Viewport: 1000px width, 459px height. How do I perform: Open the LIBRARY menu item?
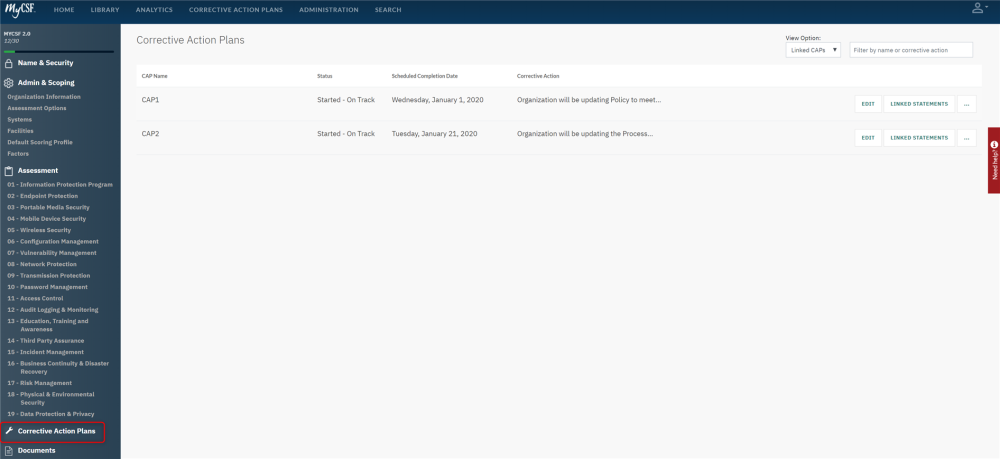click(x=105, y=10)
